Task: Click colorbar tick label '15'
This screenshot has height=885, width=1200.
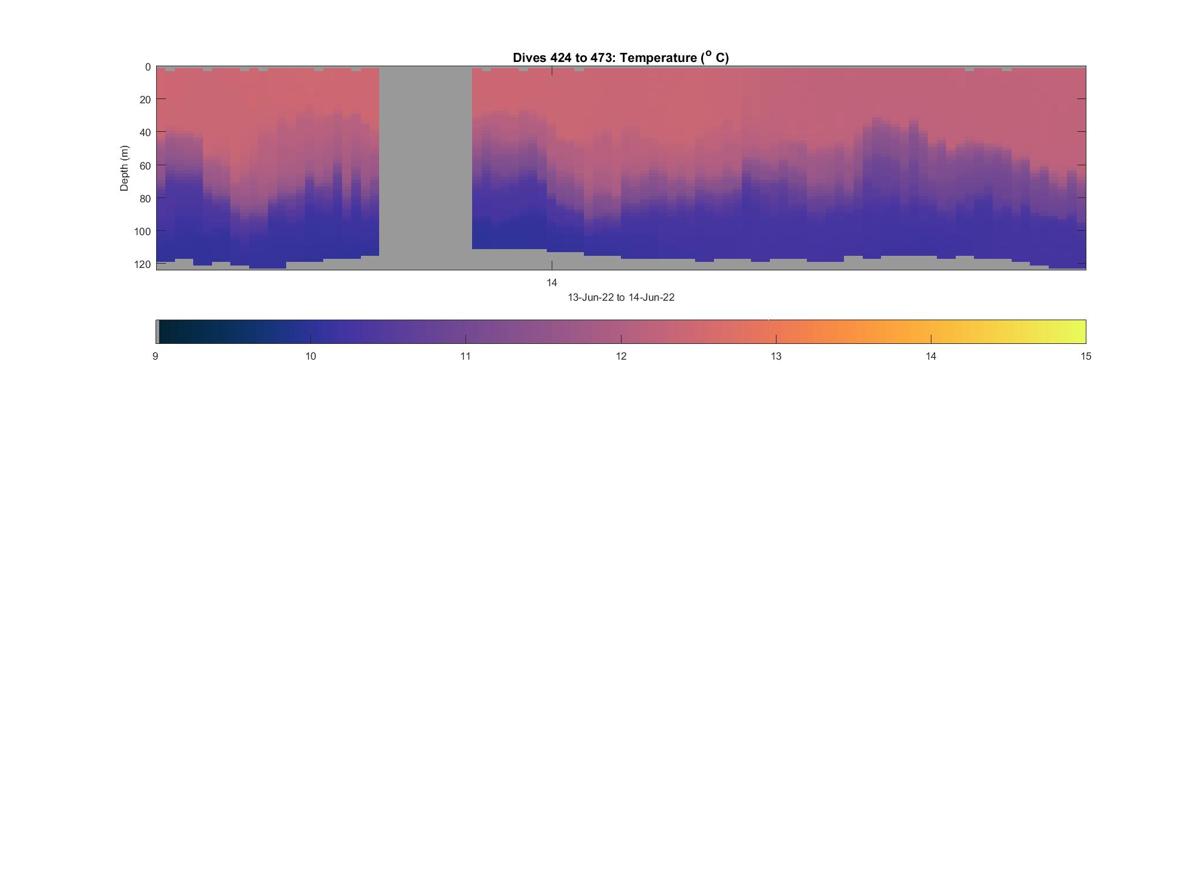Action: click(1086, 357)
